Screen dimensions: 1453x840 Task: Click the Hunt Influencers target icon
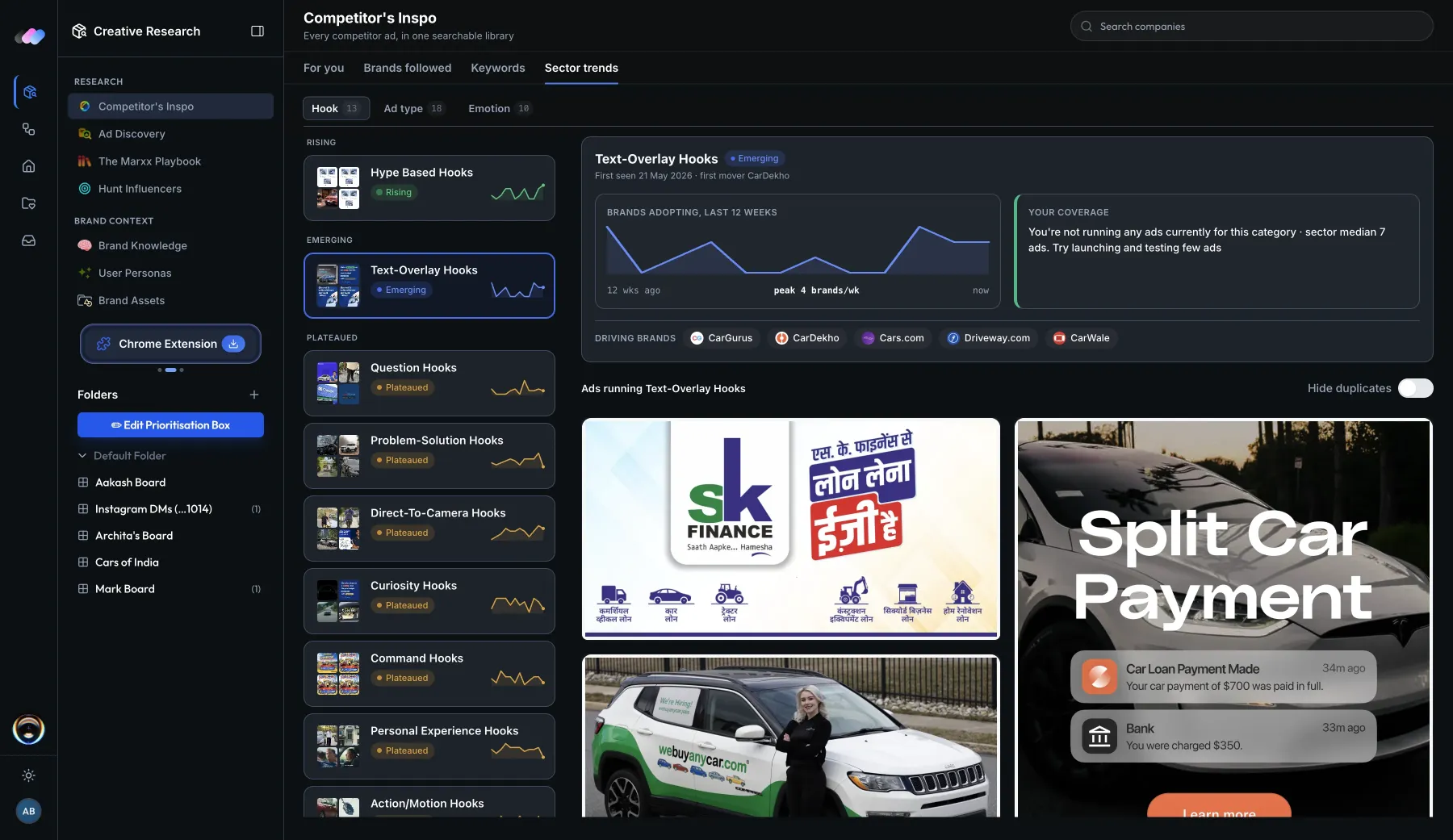coord(85,189)
